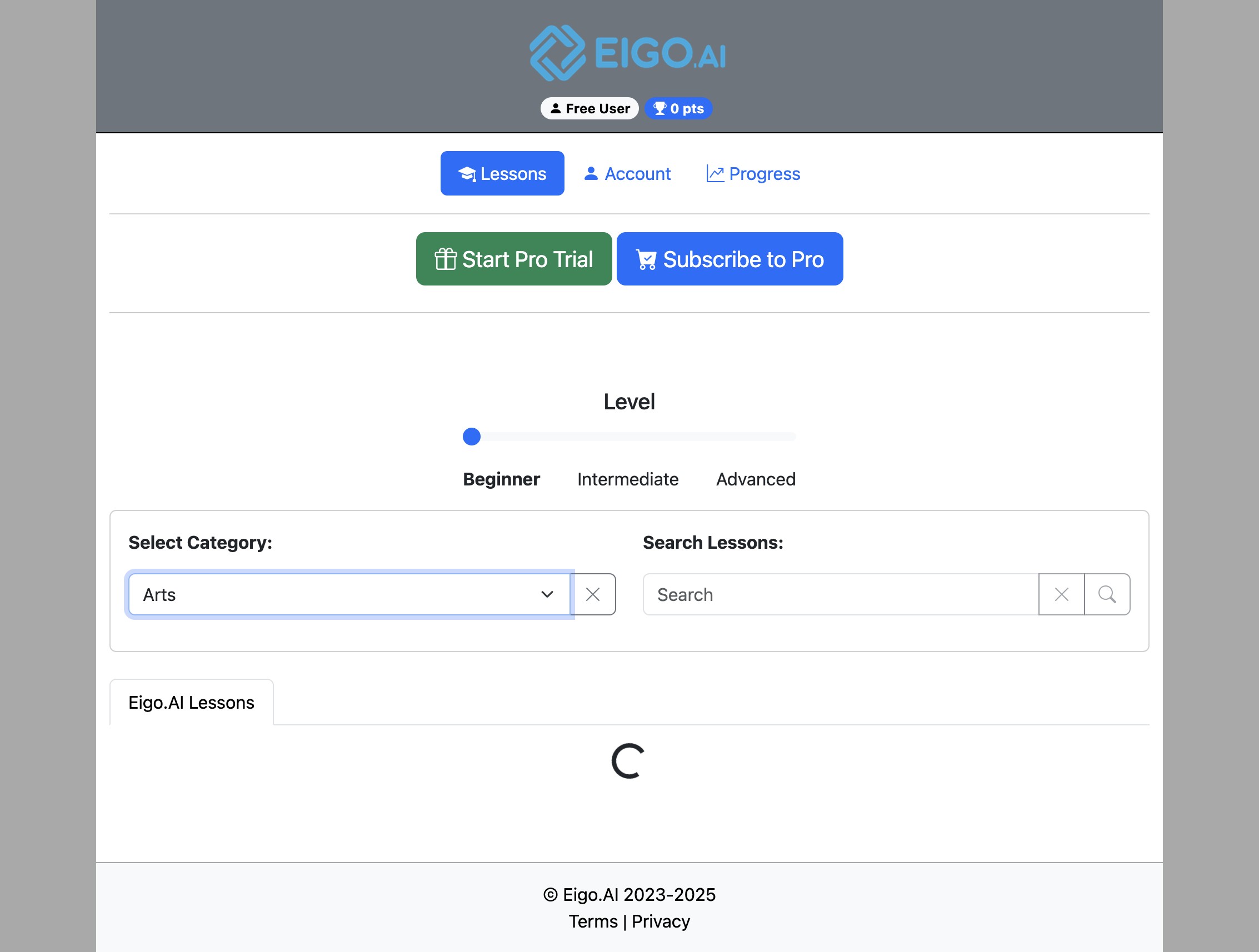The width and height of the screenshot is (1259, 952).
Task: Open the Account tab
Action: tap(627, 173)
